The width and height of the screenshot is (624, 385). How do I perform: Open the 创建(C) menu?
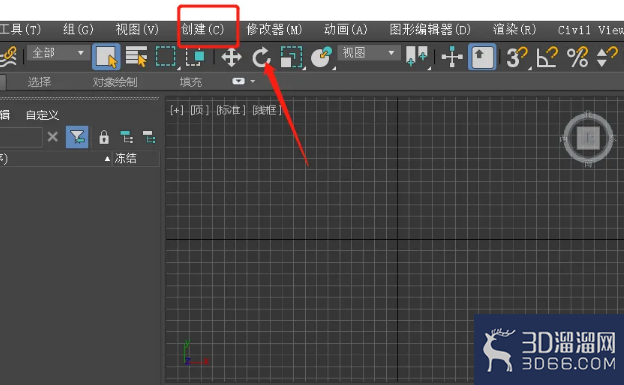click(x=203, y=30)
